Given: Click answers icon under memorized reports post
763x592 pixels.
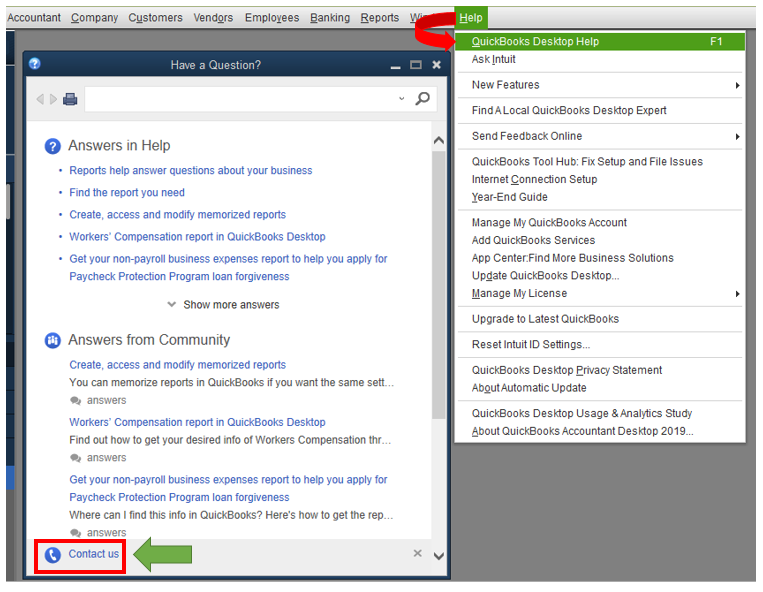Looking at the screenshot, I should point(75,401).
